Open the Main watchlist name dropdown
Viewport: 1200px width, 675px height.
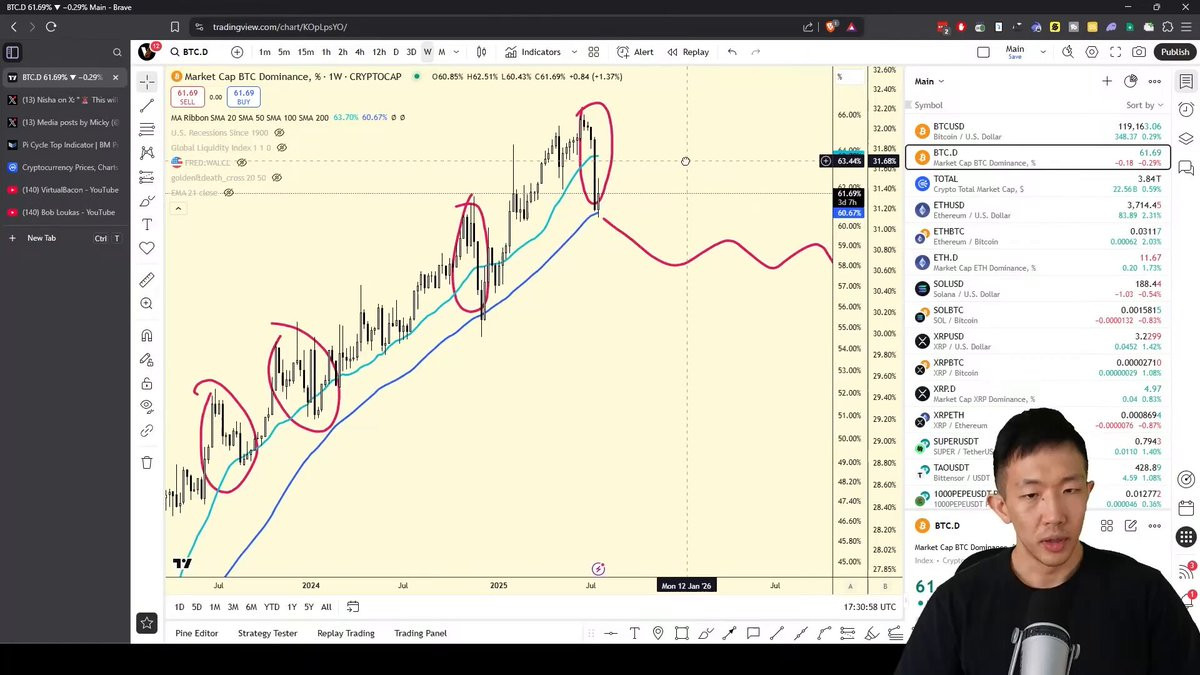click(x=929, y=81)
